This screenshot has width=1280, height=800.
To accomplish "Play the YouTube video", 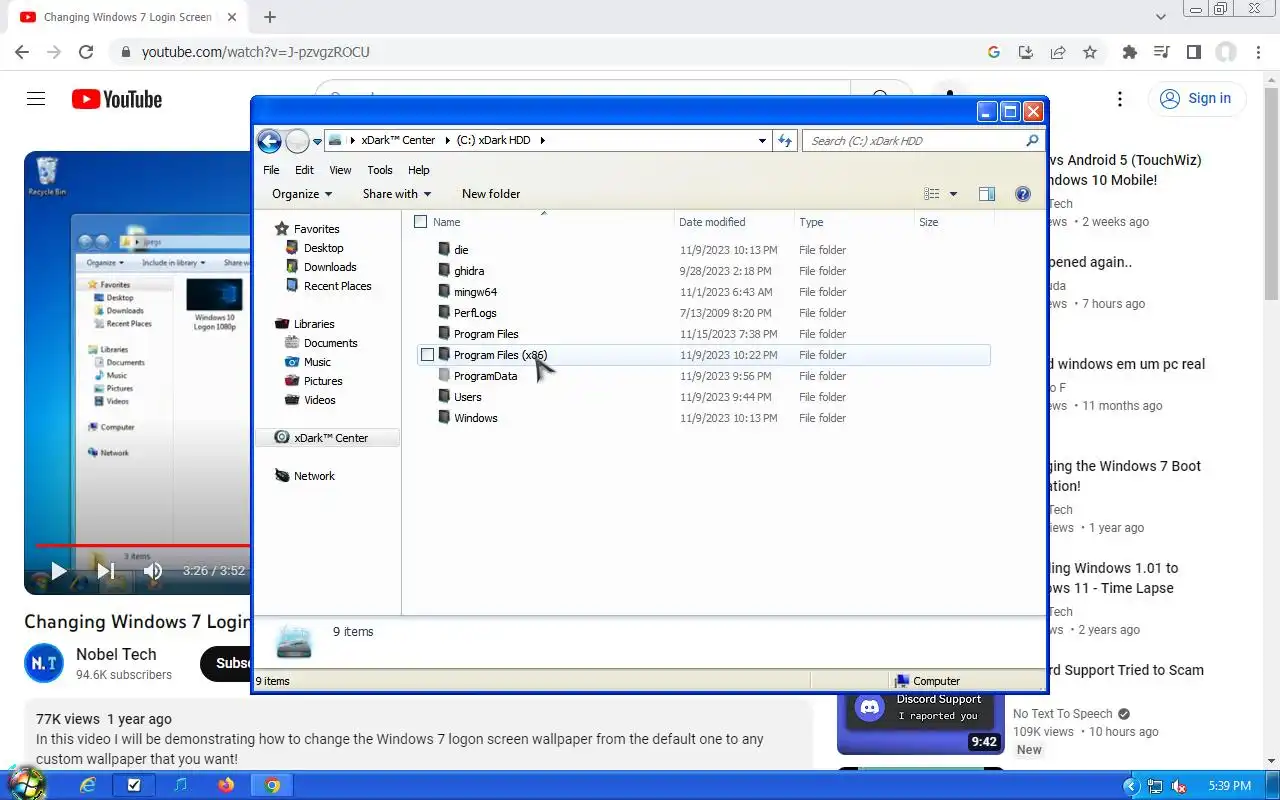I will click(58, 571).
